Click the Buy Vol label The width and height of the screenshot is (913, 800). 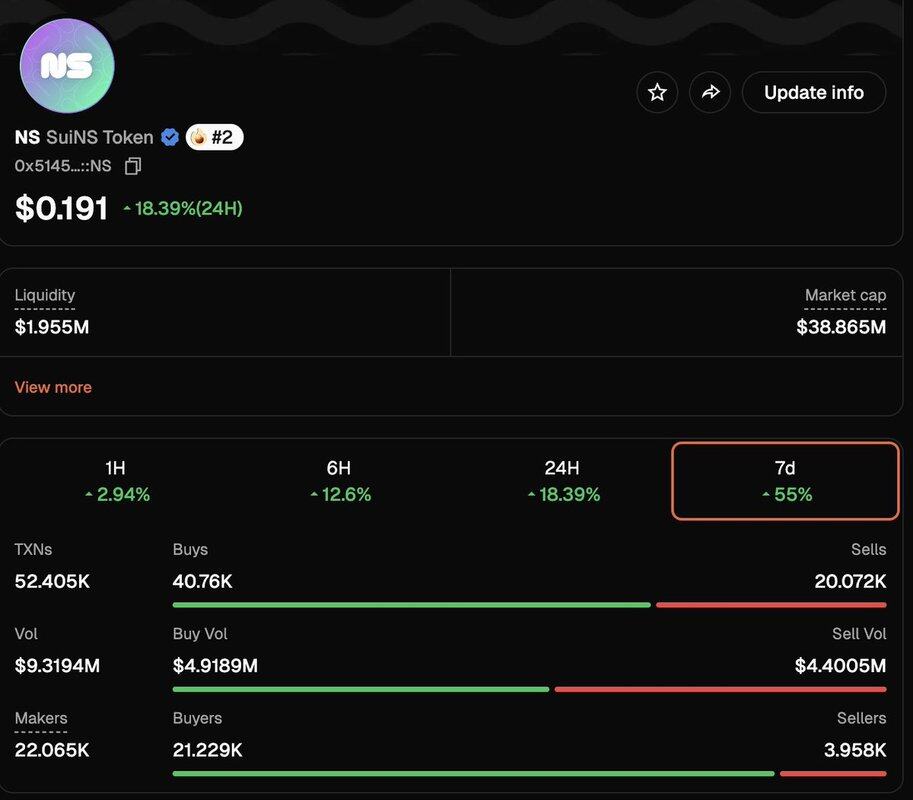click(x=200, y=633)
